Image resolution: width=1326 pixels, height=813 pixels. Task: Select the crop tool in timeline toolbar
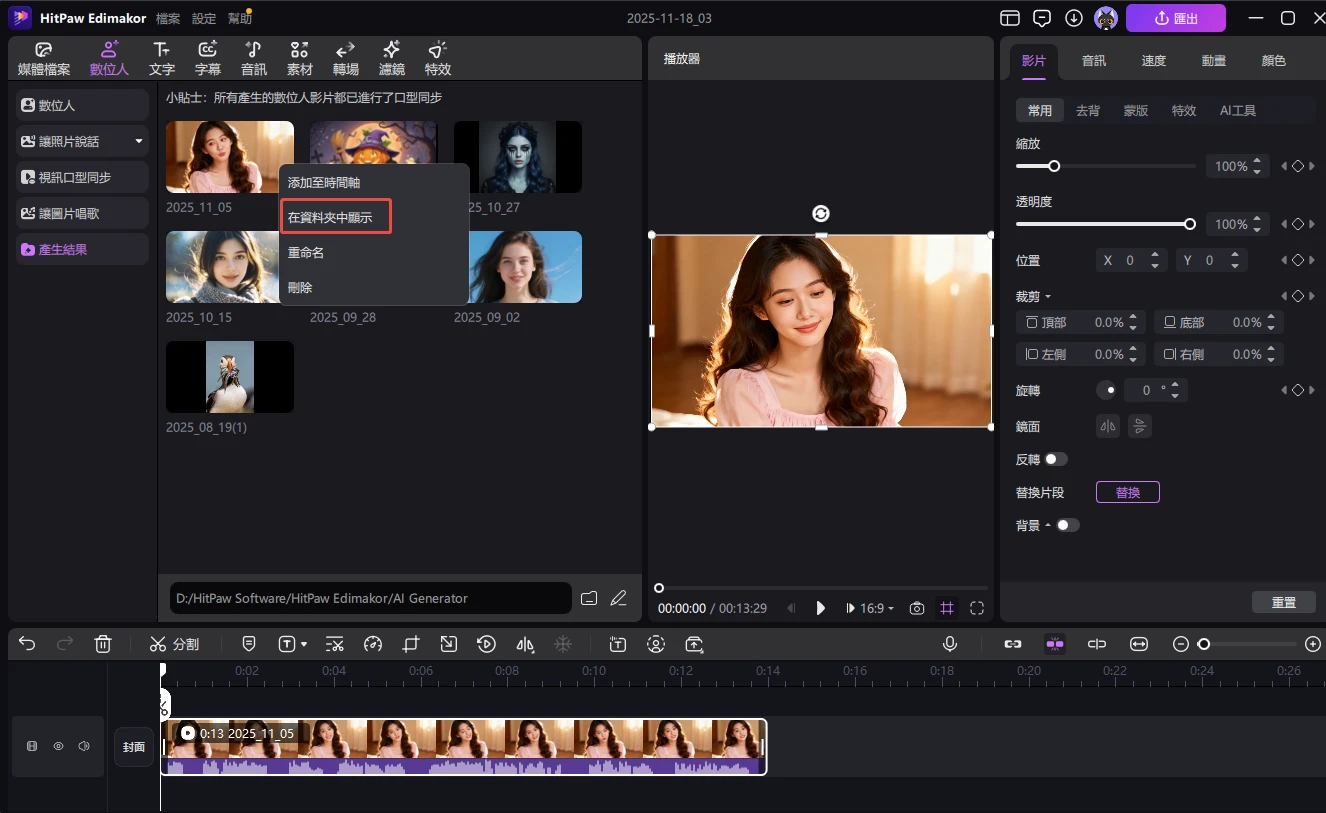(x=411, y=644)
